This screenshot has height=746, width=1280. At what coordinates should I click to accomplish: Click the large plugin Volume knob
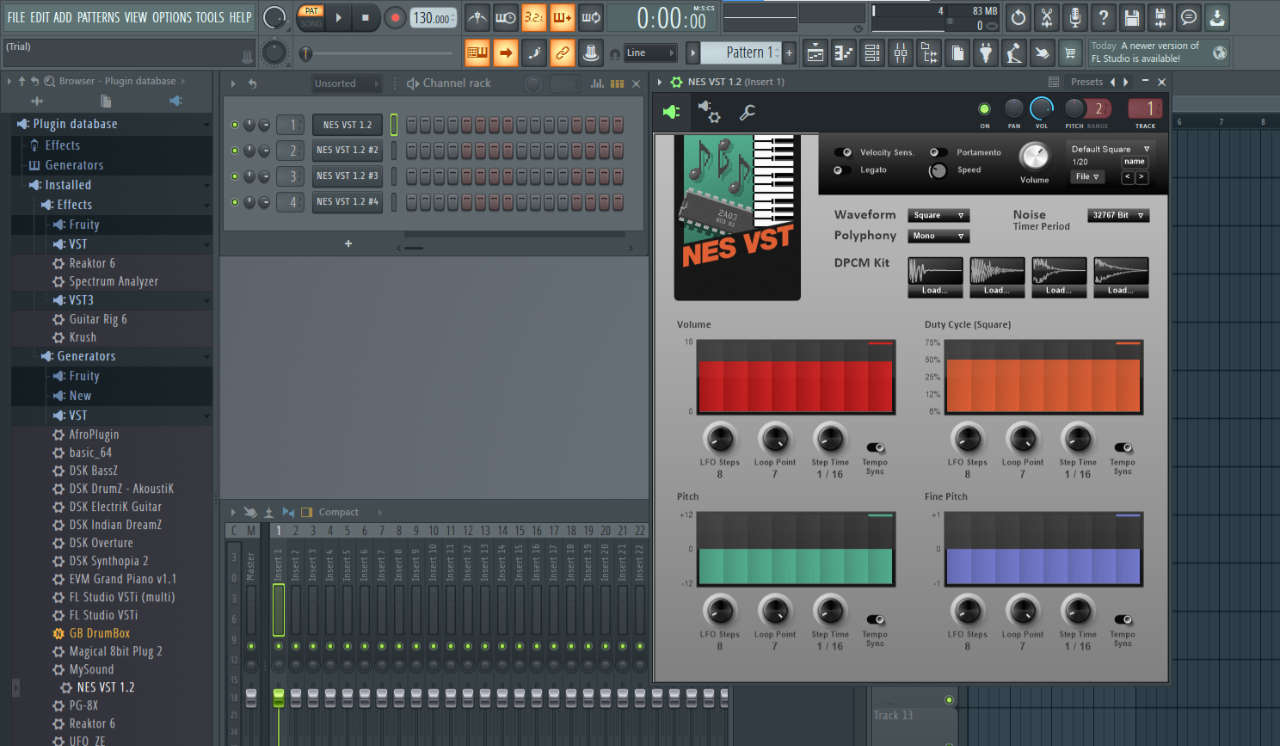[1035, 156]
